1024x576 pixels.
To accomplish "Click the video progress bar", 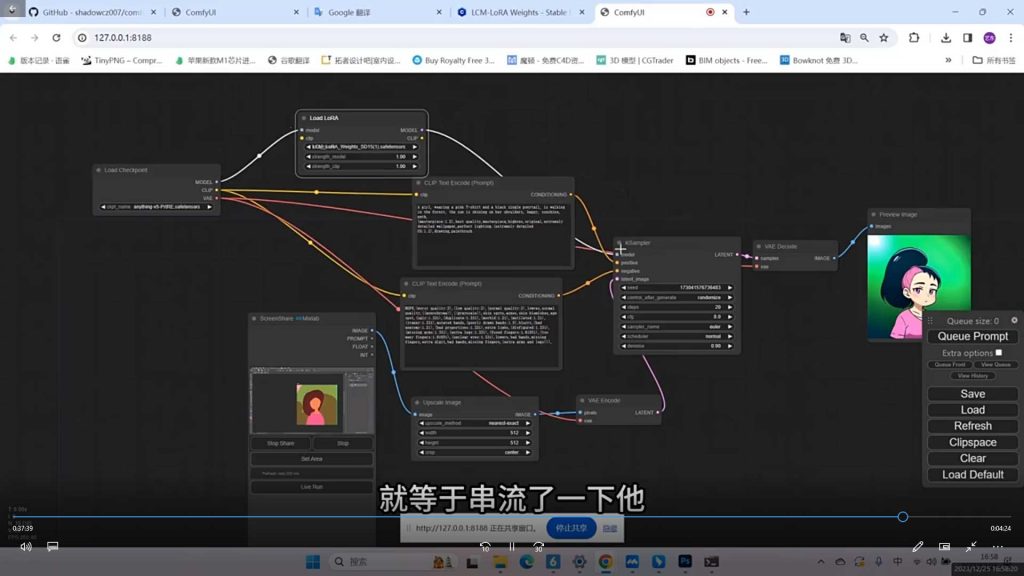I will pyautogui.click(x=500, y=517).
